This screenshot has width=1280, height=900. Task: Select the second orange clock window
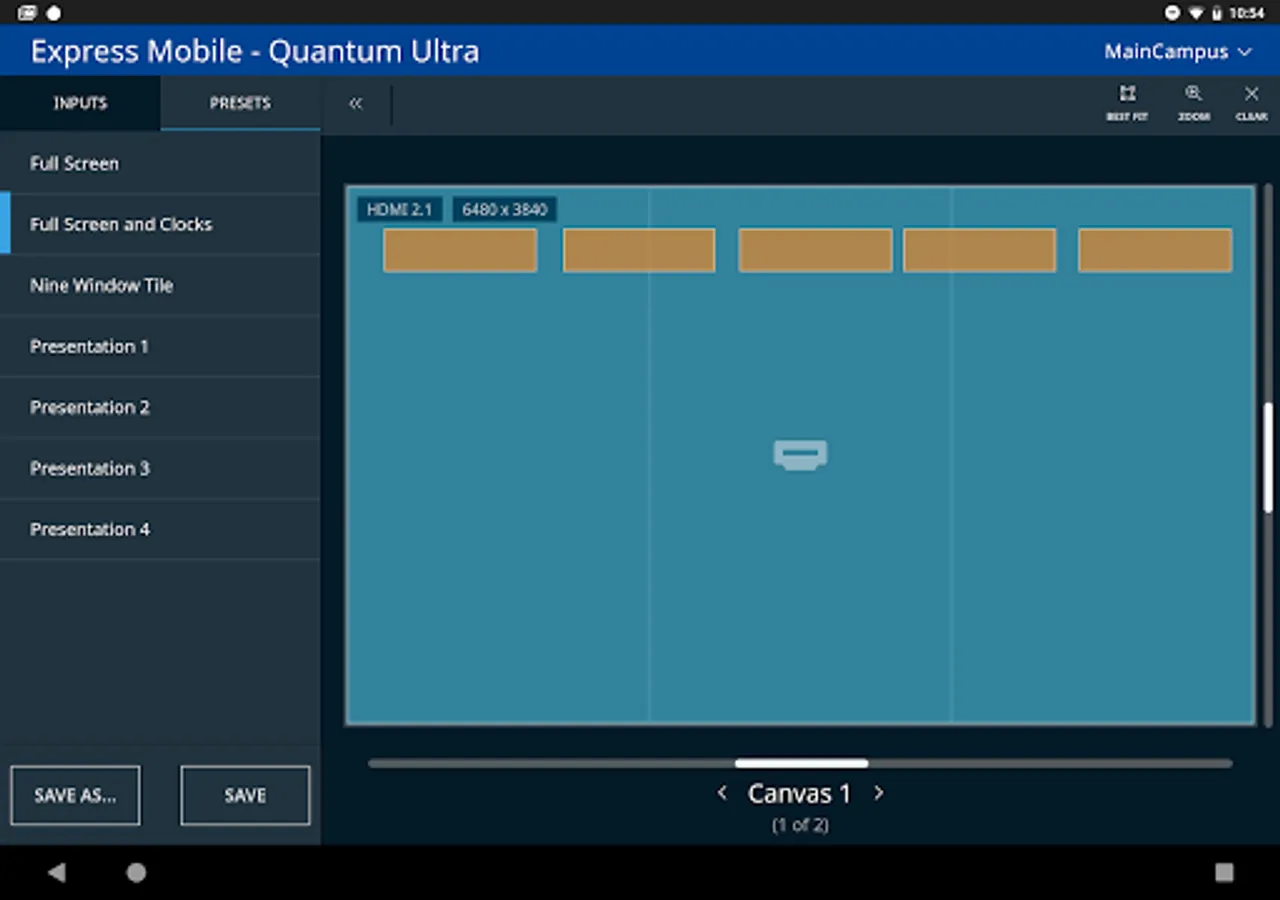pyautogui.click(x=639, y=250)
